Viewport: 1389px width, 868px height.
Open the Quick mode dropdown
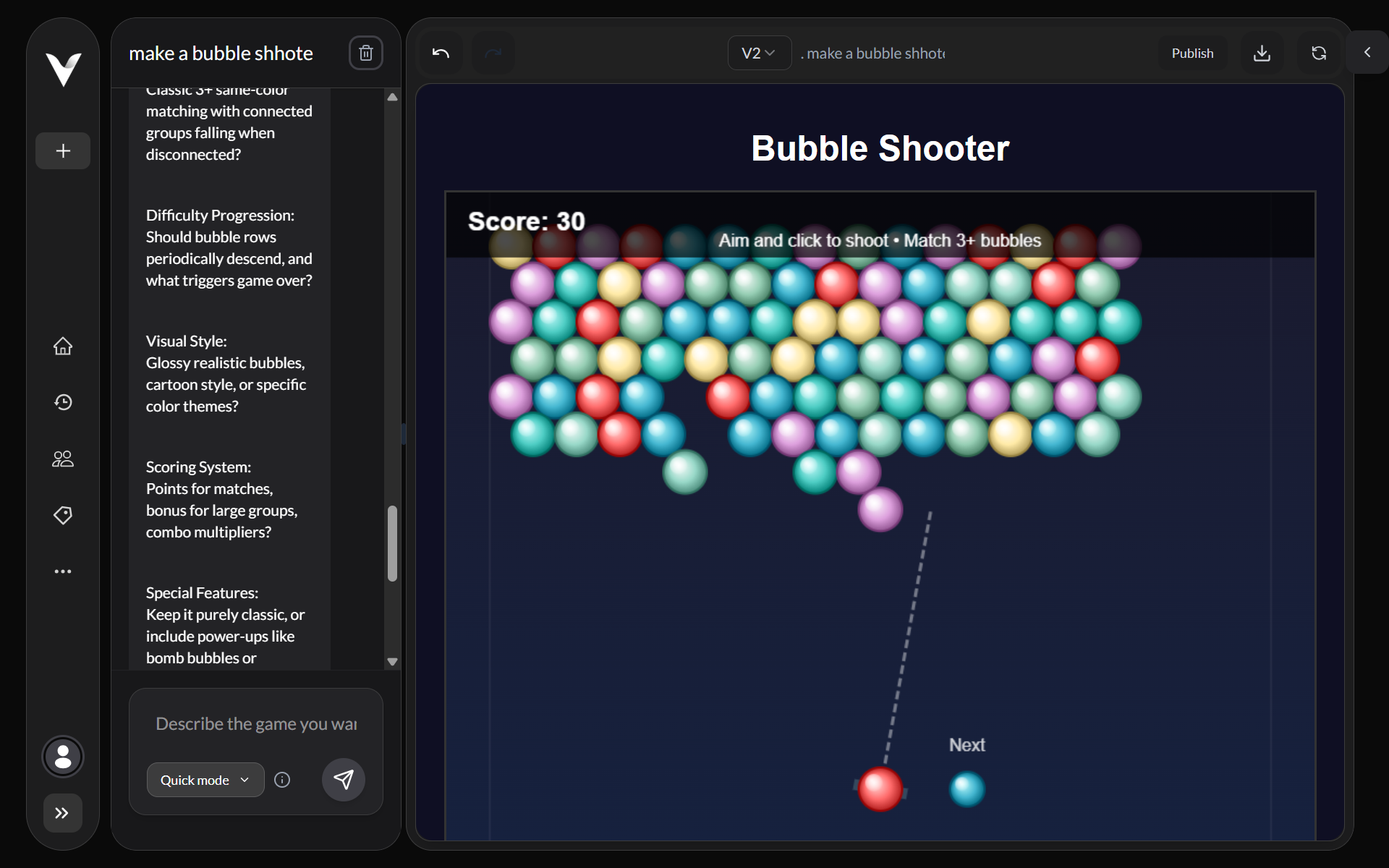[x=205, y=780]
